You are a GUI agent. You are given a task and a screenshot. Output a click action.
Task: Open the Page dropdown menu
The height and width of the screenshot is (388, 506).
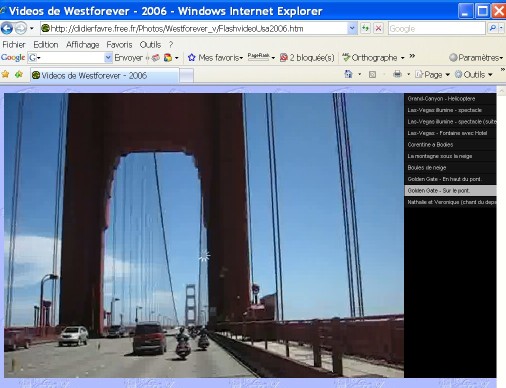[432, 74]
